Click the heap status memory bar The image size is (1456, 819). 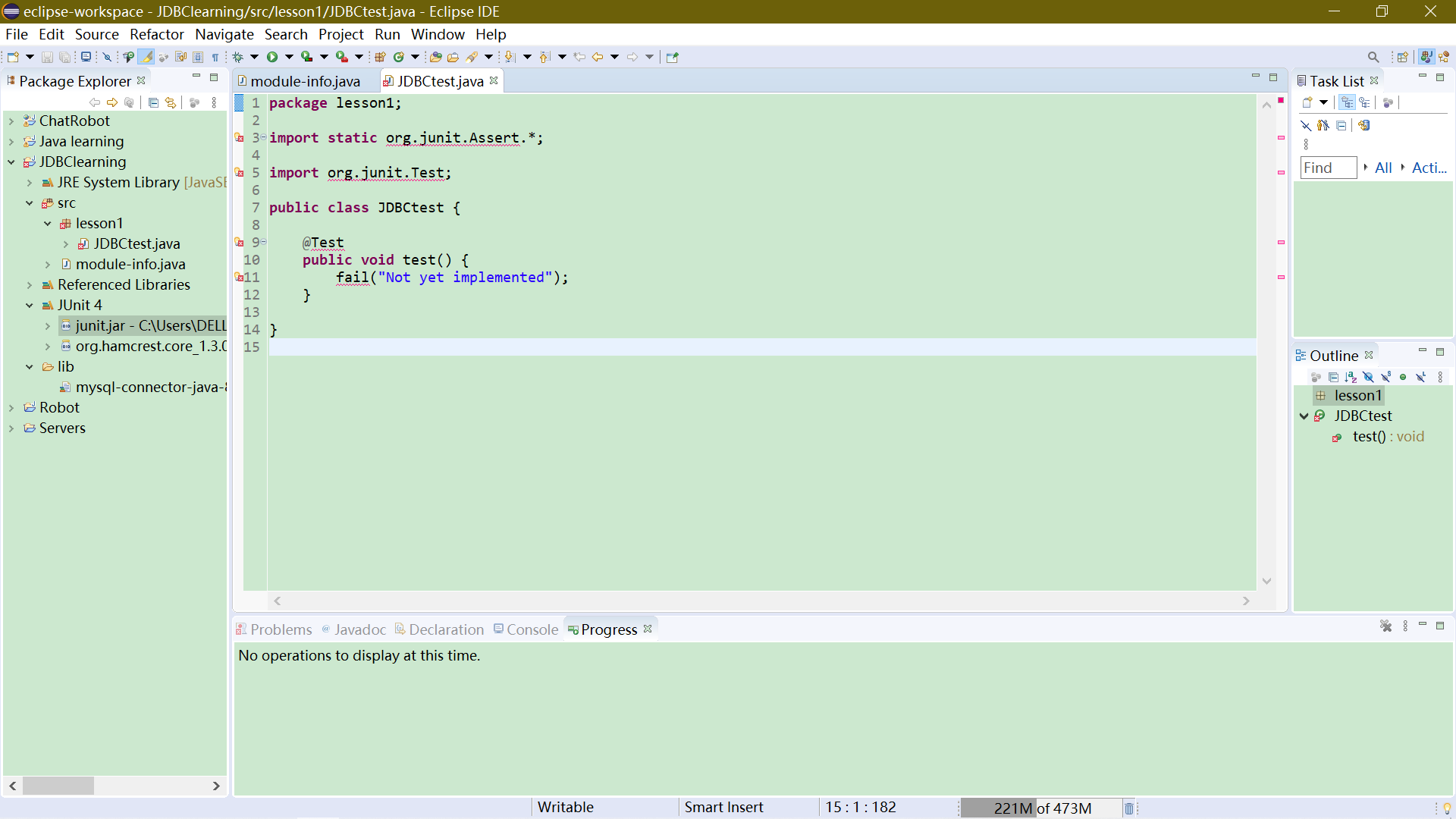[x=1040, y=808]
